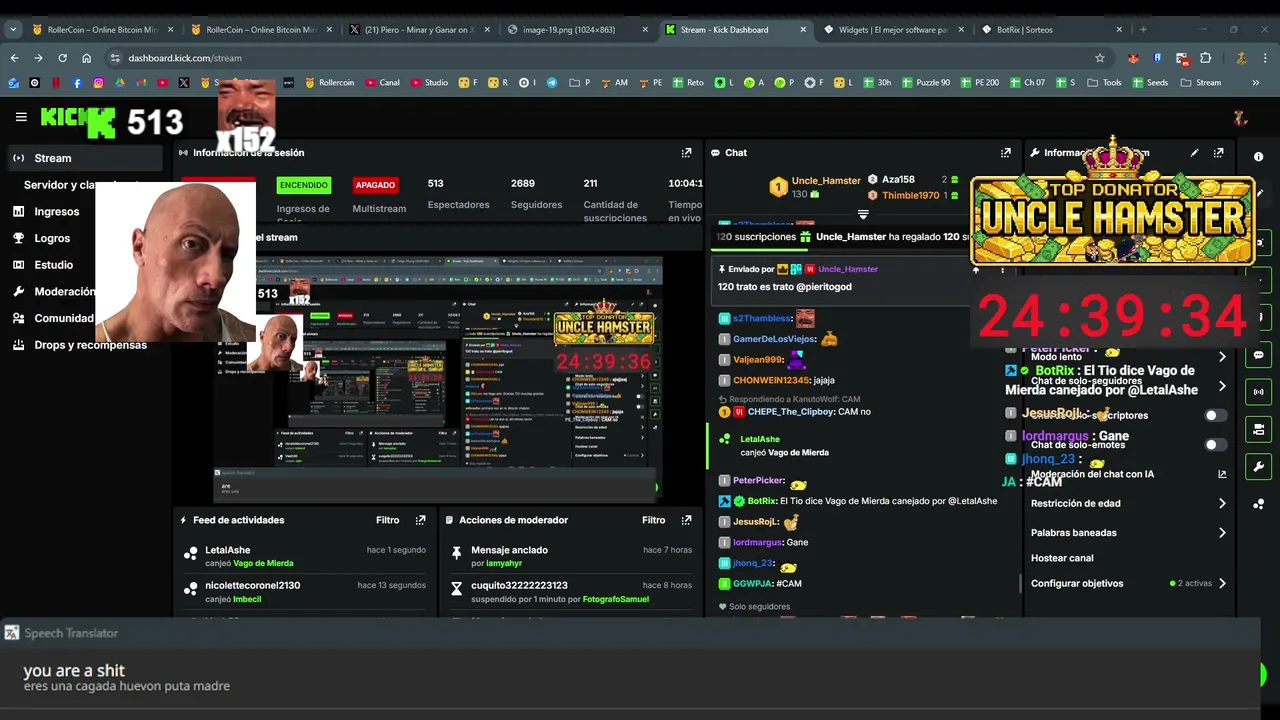
Task: Open Filtro on Feed de actividades
Action: pos(388,520)
